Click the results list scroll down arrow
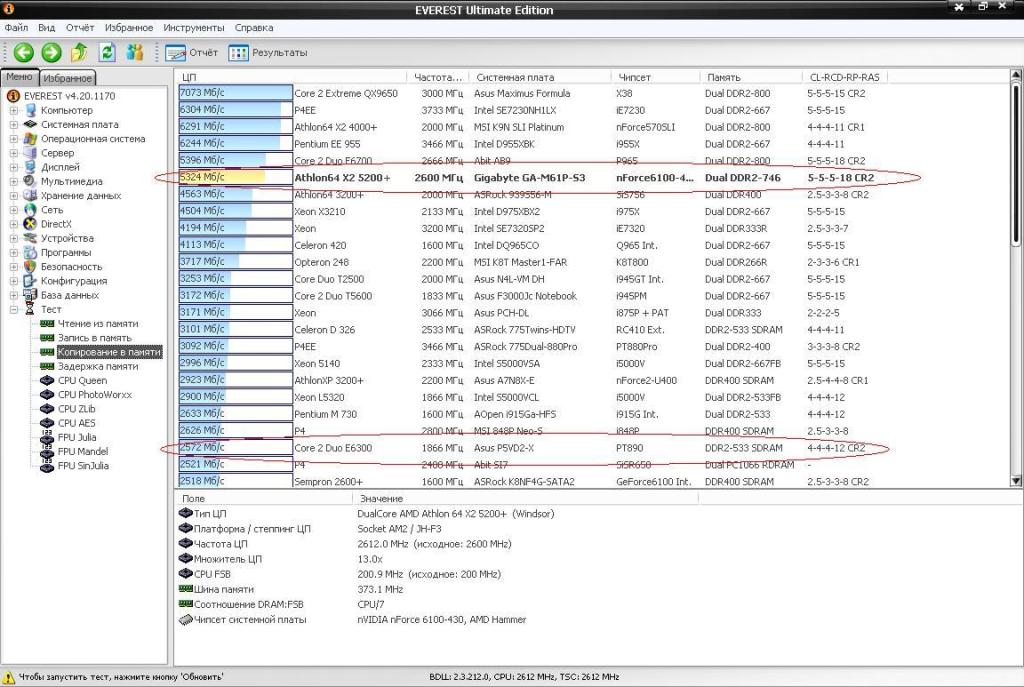 [1016, 481]
